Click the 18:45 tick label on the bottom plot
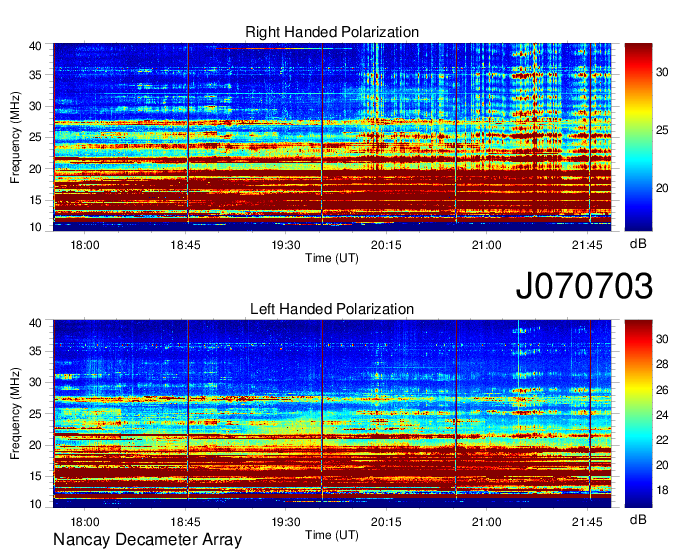 pos(185,522)
